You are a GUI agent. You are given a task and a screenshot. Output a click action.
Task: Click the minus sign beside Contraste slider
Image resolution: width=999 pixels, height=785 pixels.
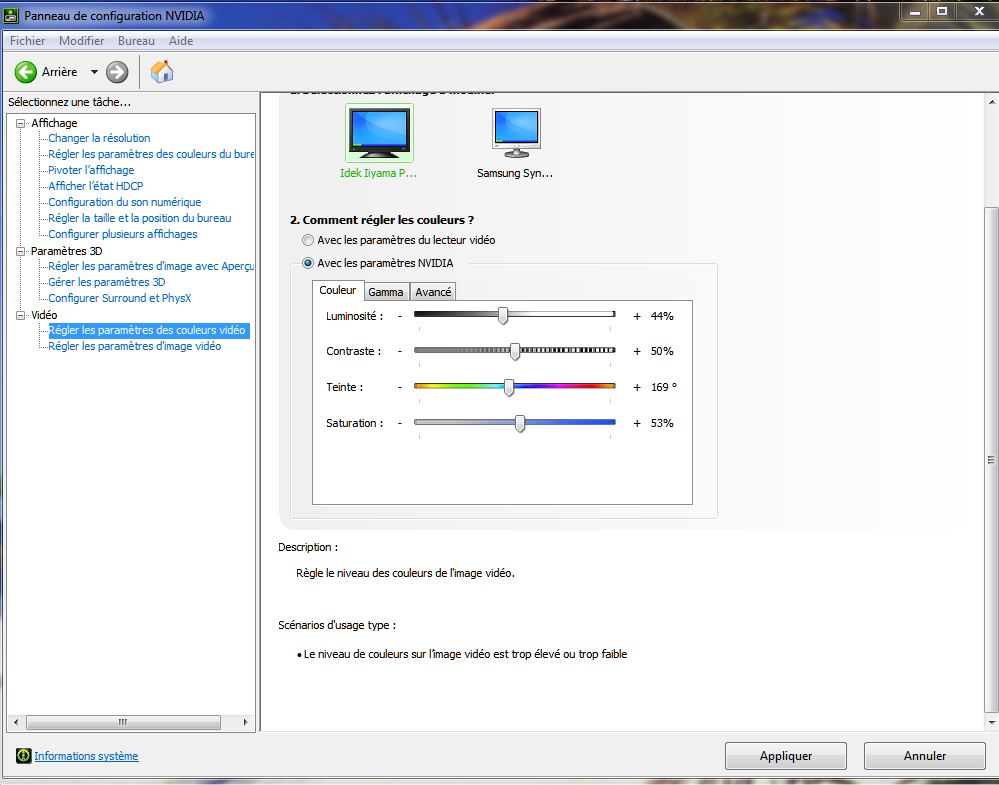(400, 351)
